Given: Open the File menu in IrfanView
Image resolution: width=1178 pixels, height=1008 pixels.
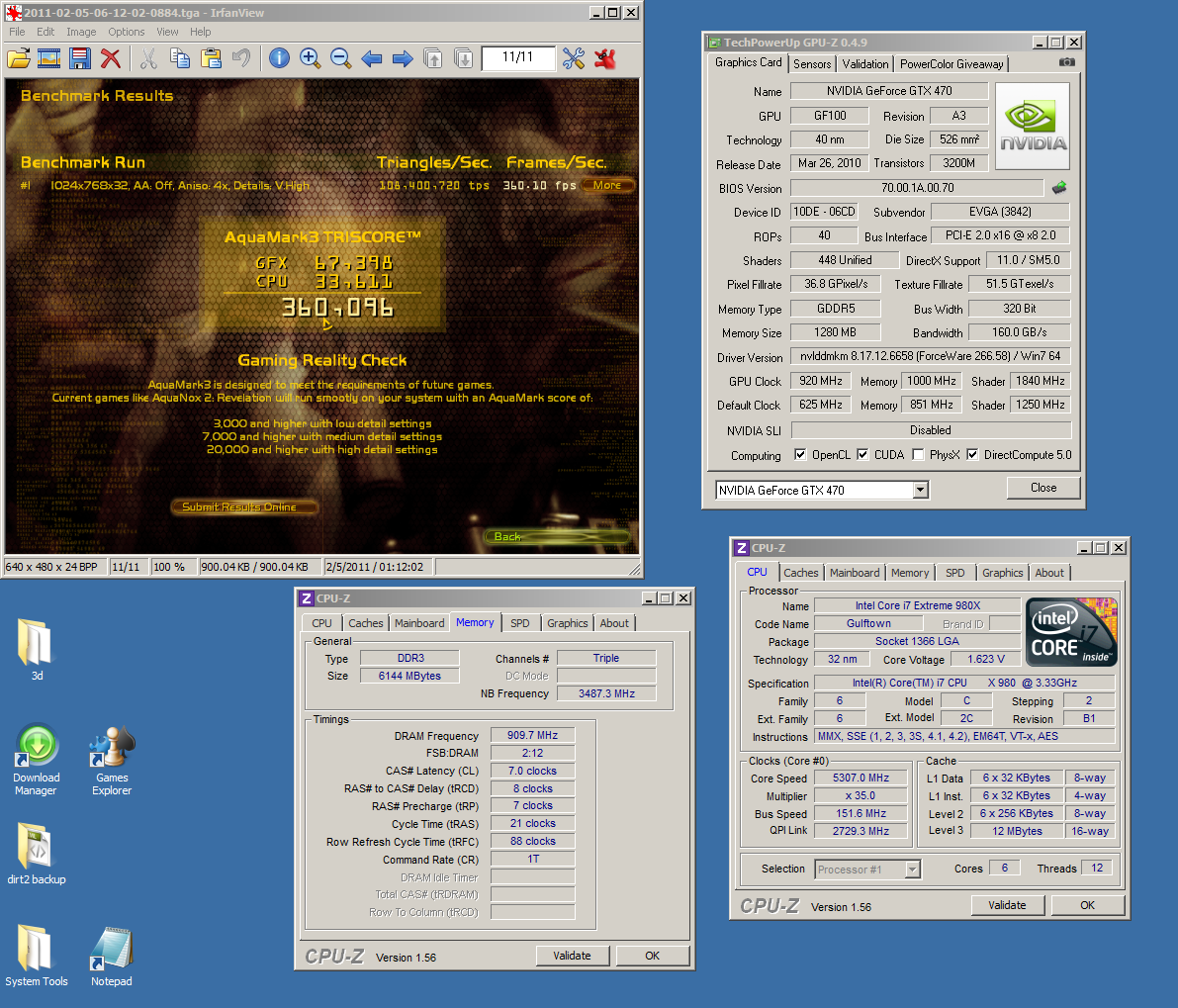Looking at the screenshot, I should tap(17, 32).
